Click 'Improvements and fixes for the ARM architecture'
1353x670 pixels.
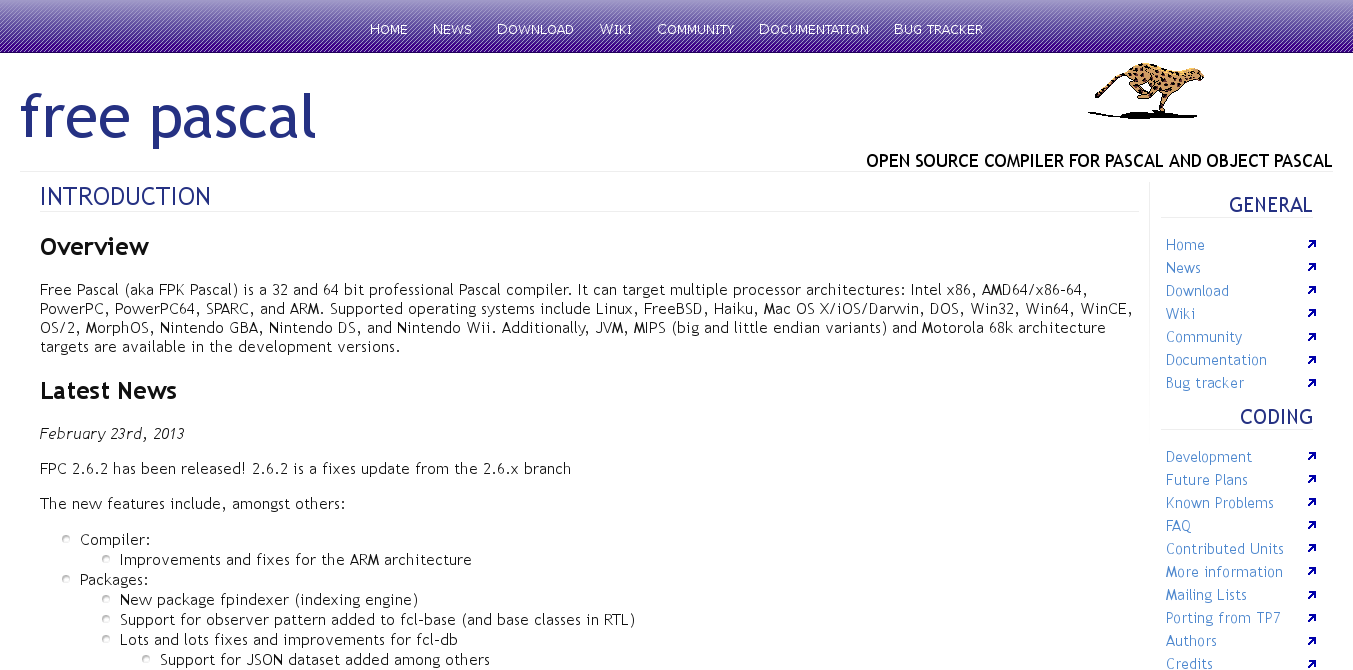click(x=296, y=560)
